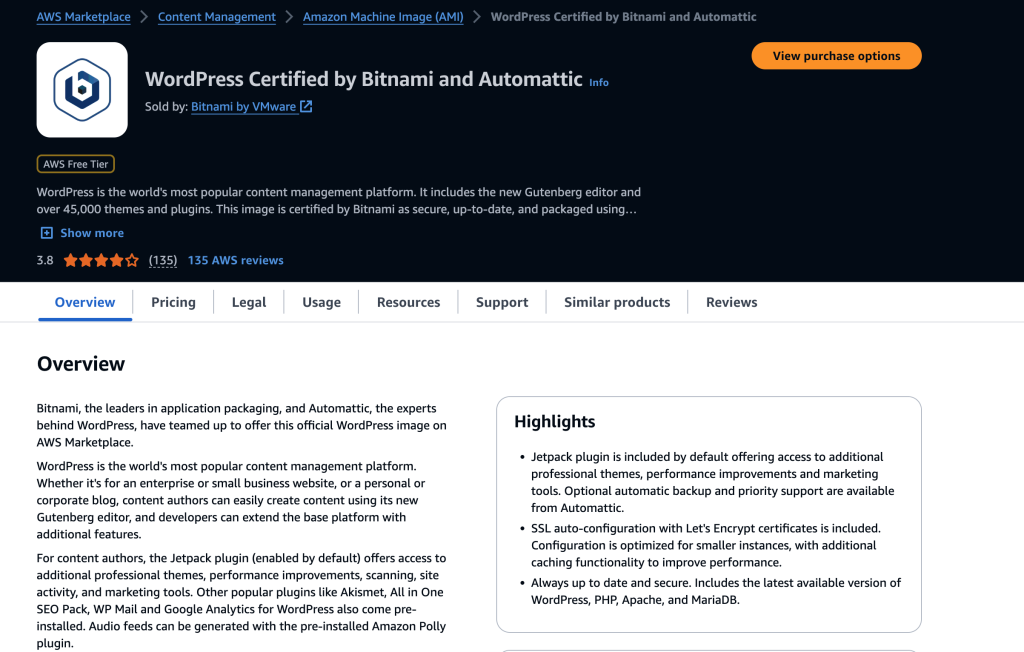The image size is (1024, 652).
Task: Open the Usage tab
Action: [x=320, y=302]
